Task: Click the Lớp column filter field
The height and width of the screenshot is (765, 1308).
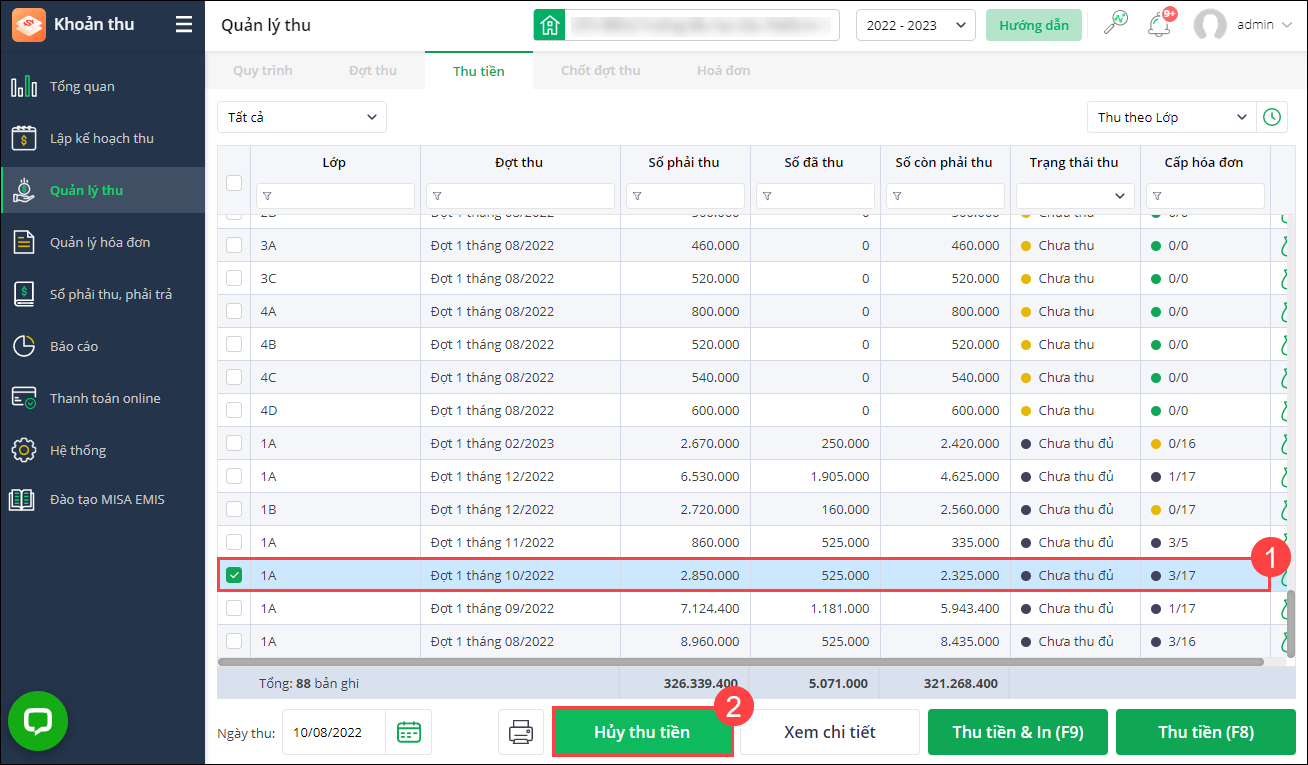Action: 335,196
